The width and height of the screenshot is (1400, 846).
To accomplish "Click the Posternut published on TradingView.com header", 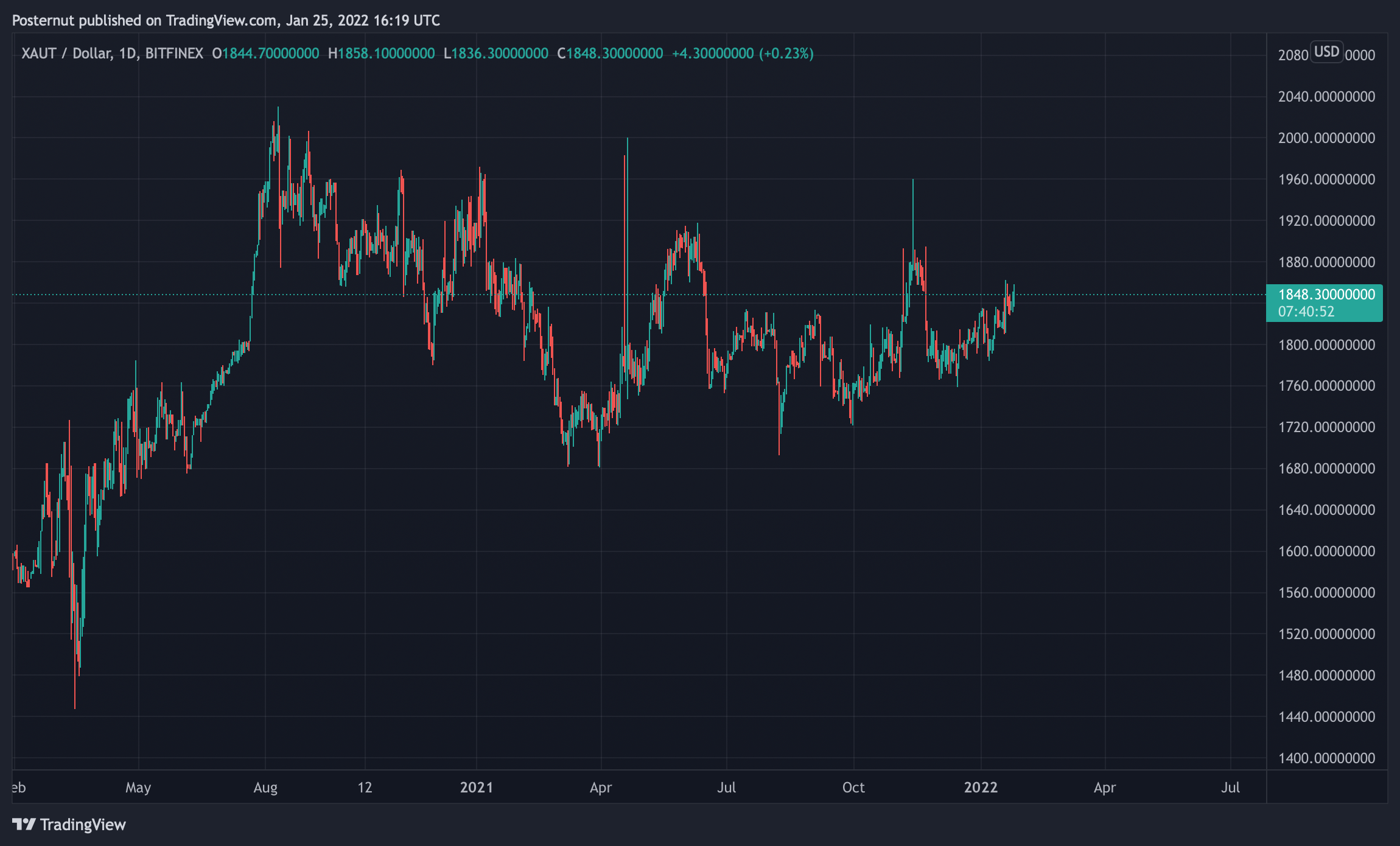I will (x=225, y=20).
